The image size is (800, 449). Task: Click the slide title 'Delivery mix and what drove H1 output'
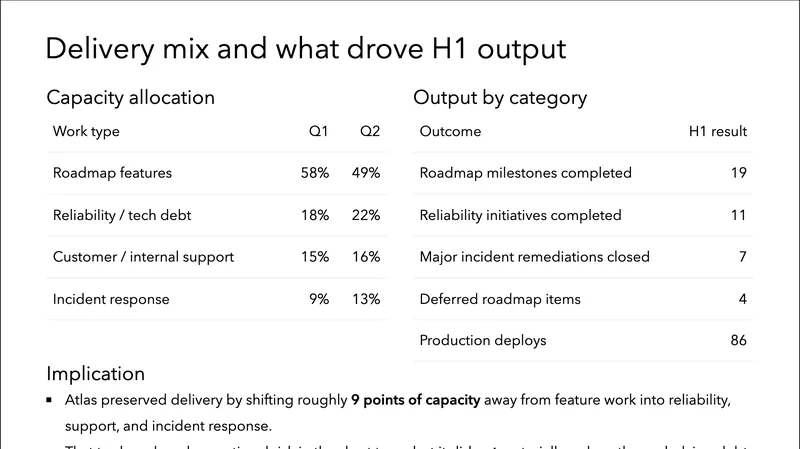click(306, 48)
